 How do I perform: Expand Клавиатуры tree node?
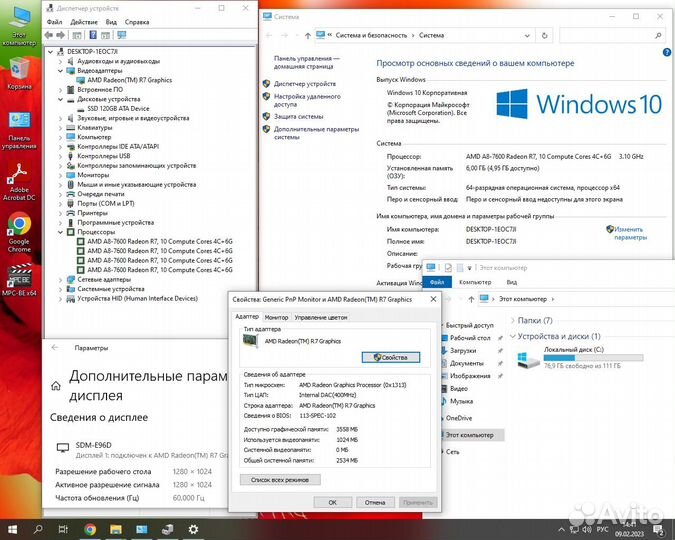coord(61,127)
